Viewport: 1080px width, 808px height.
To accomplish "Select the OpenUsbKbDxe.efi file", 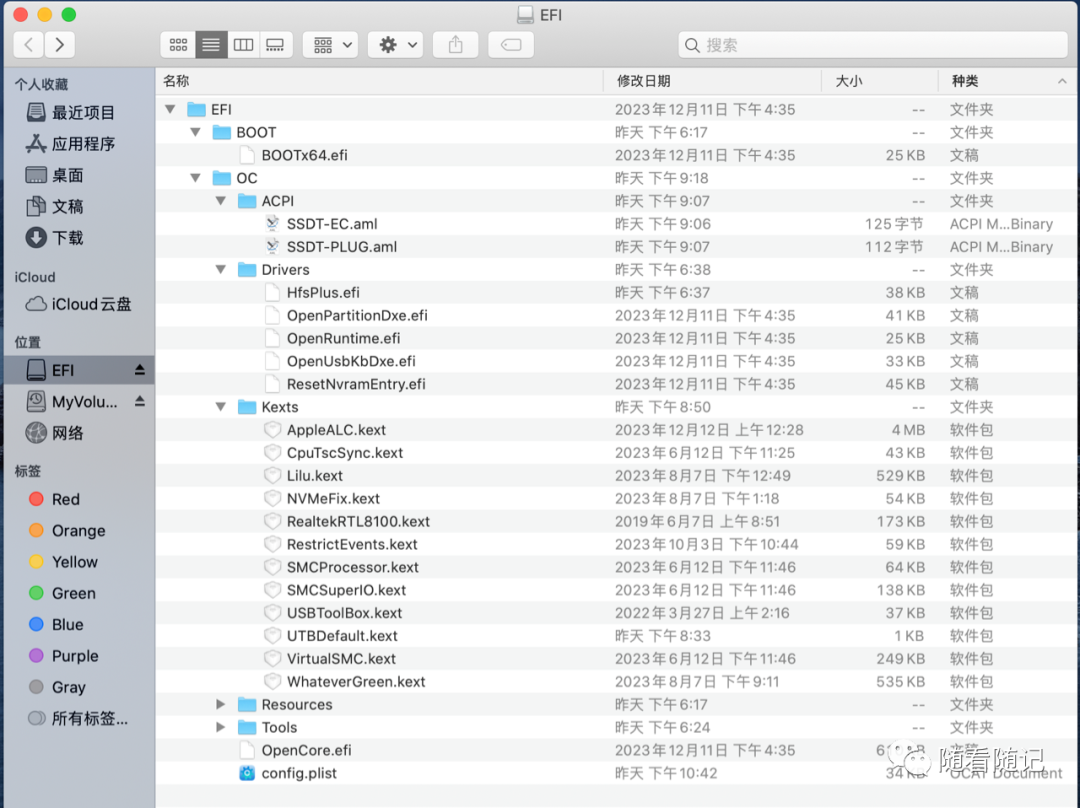I will 351,361.
